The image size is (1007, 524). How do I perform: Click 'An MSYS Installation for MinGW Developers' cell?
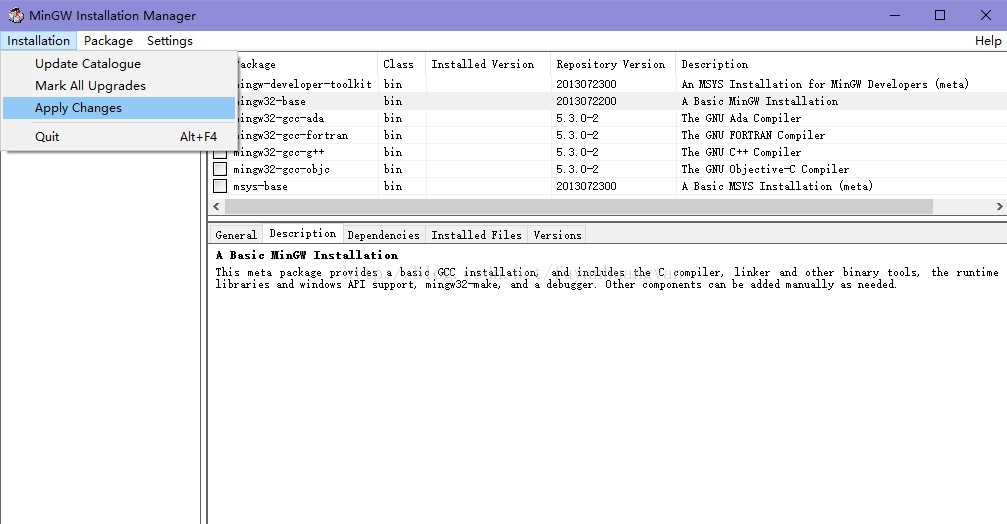[x=825, y=84]
